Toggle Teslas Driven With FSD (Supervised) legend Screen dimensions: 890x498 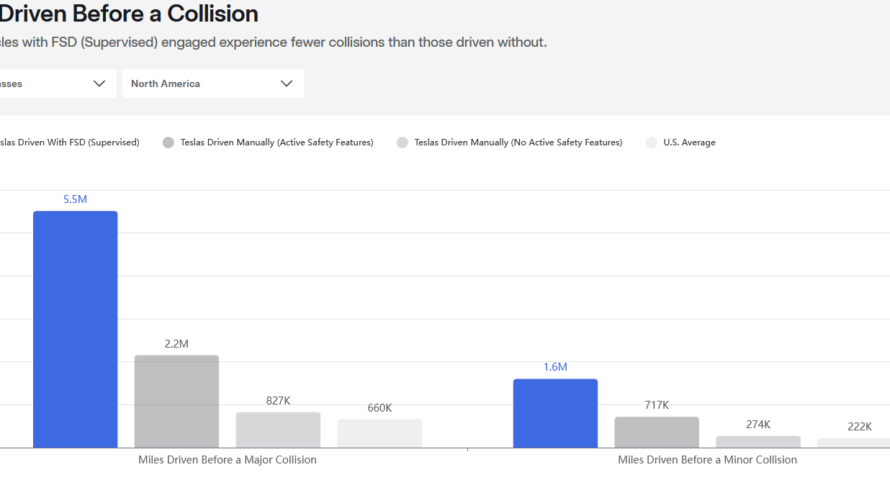click(x=69, y=143)
